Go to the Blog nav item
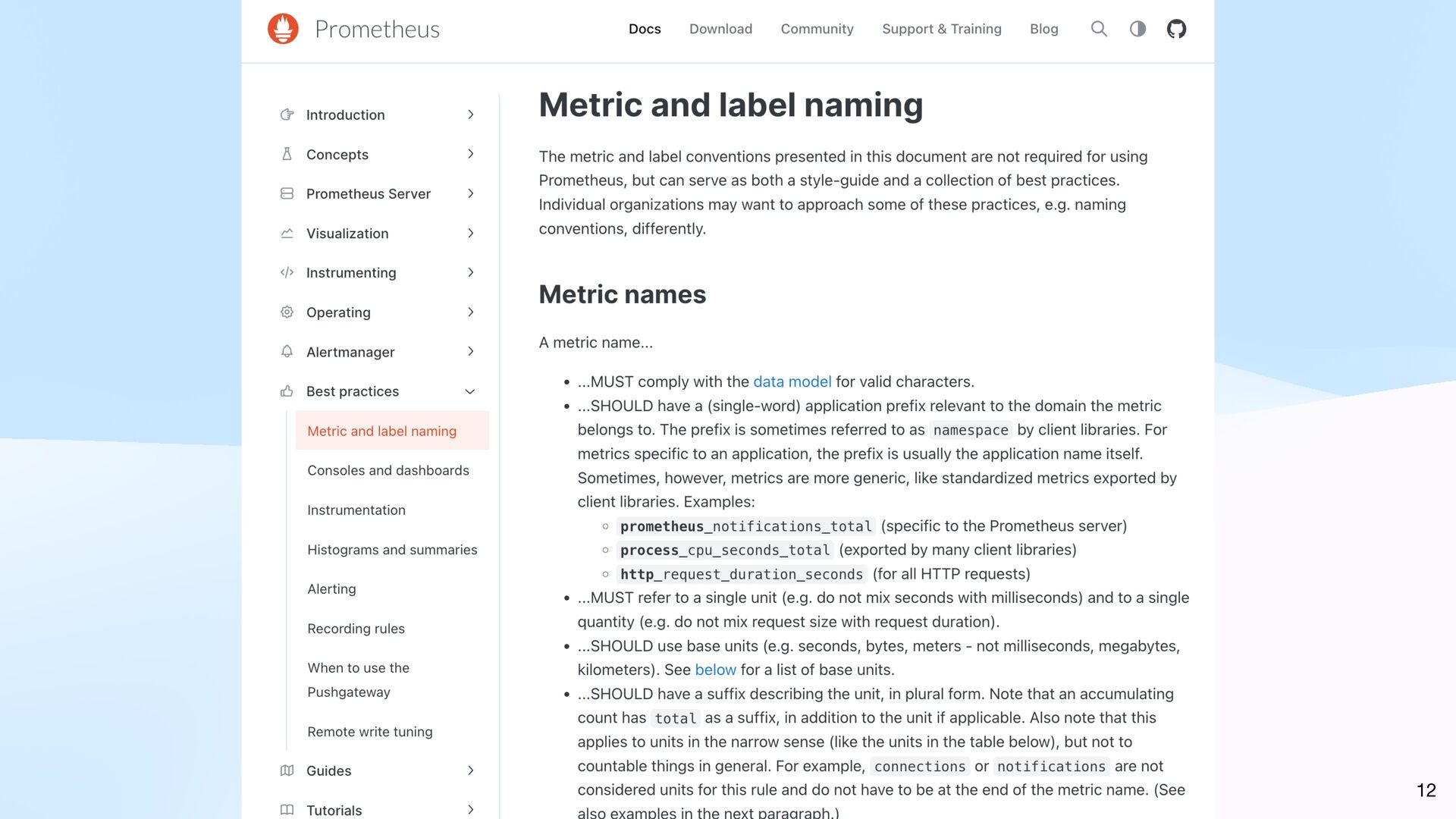 pos(1043,29)
